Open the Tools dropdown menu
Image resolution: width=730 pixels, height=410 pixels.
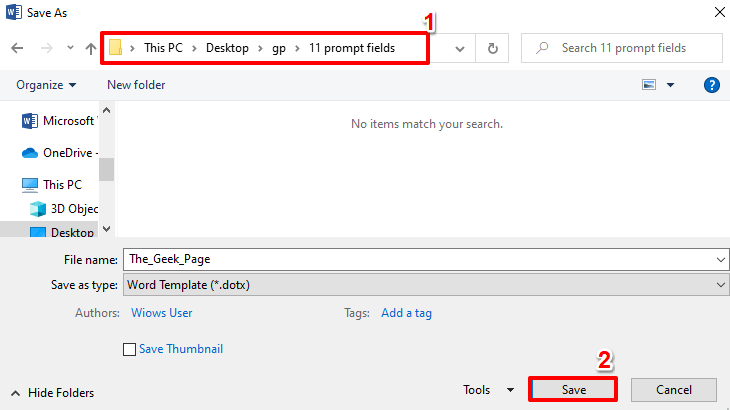point(488,390)
